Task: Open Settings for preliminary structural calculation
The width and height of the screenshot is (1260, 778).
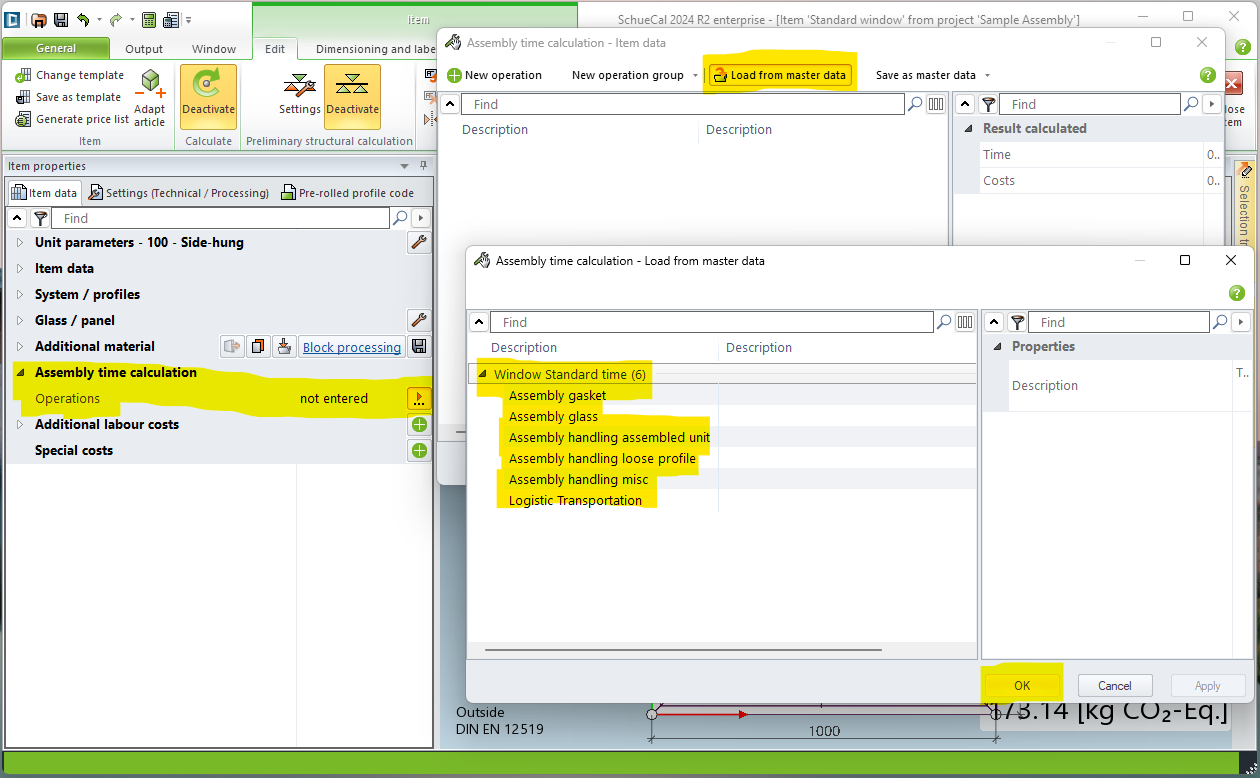Action: pyautogui.click(x=299, y=93)
